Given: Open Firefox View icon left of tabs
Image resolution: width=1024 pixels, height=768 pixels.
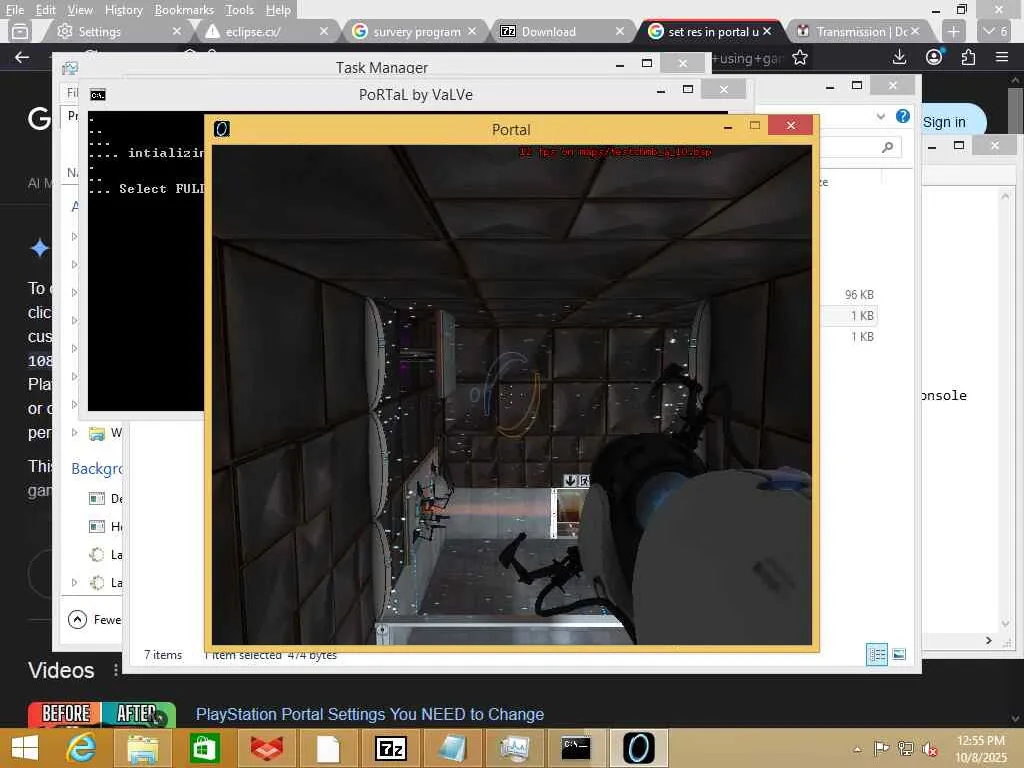Looking at the screenshot, I should click(x=20, y=31).
